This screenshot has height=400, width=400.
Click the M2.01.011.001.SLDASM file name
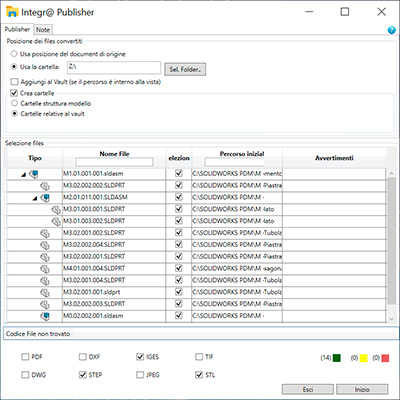pyautogui.click(x=95, y=197)
